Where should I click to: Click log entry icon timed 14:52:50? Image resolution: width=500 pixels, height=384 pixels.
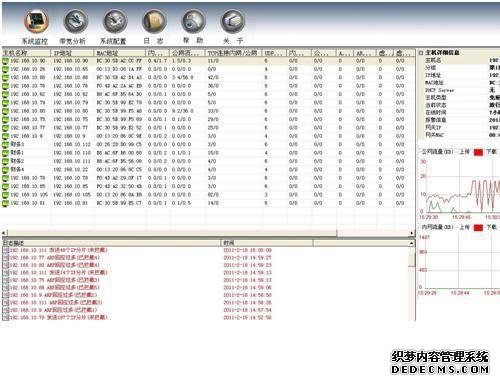[x=5, y=318]
